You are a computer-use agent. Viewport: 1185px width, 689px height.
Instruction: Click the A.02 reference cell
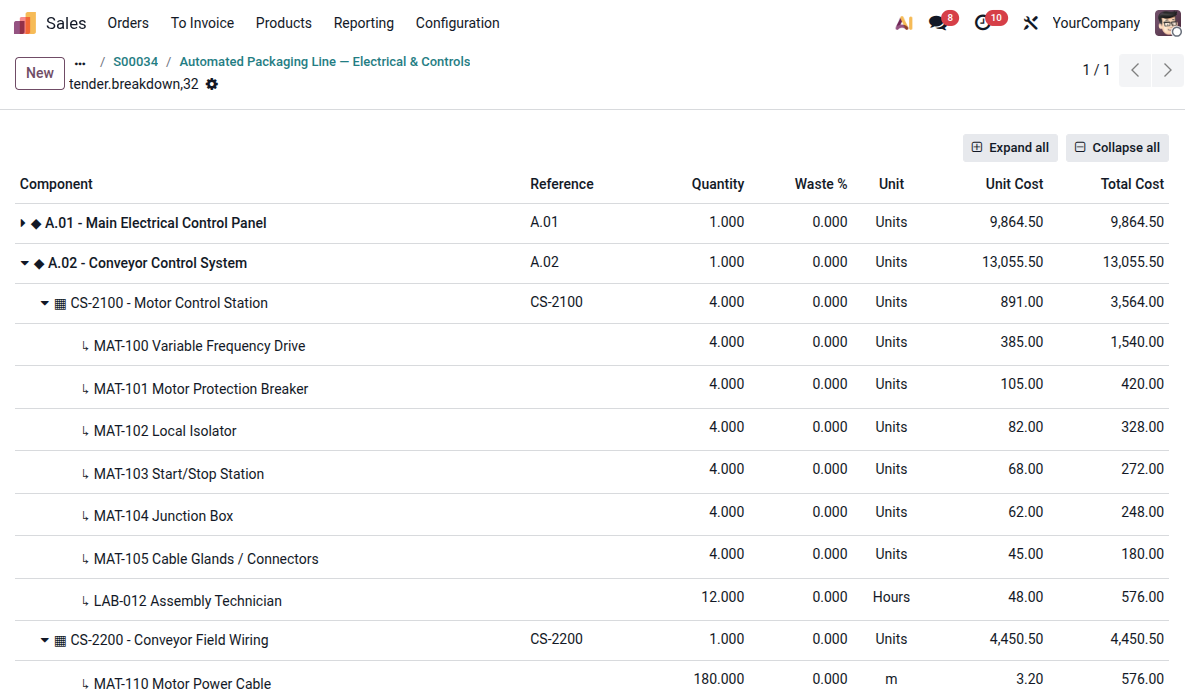544,262
